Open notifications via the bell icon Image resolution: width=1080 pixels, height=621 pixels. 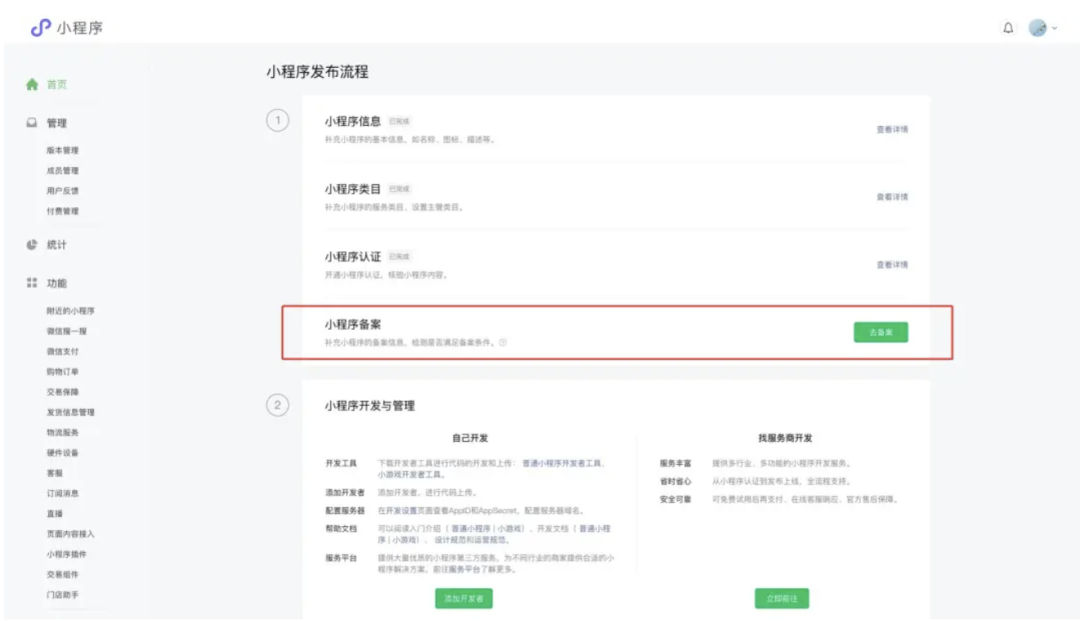click(1010, 27)
